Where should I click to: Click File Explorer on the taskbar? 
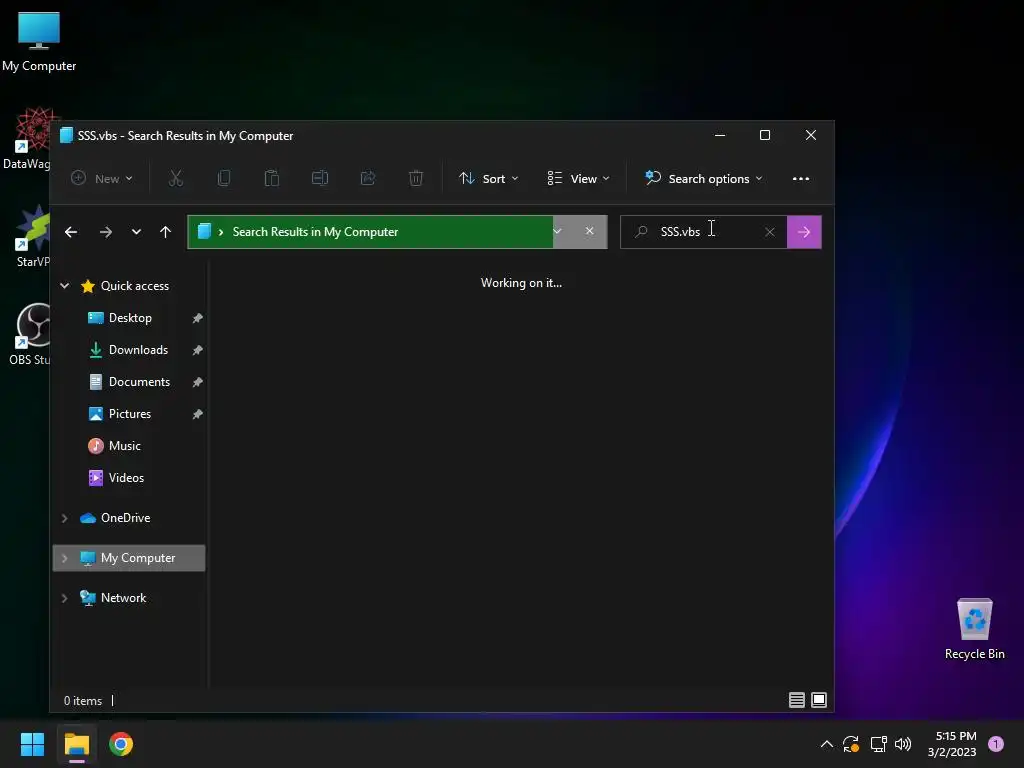coord(76,744)
